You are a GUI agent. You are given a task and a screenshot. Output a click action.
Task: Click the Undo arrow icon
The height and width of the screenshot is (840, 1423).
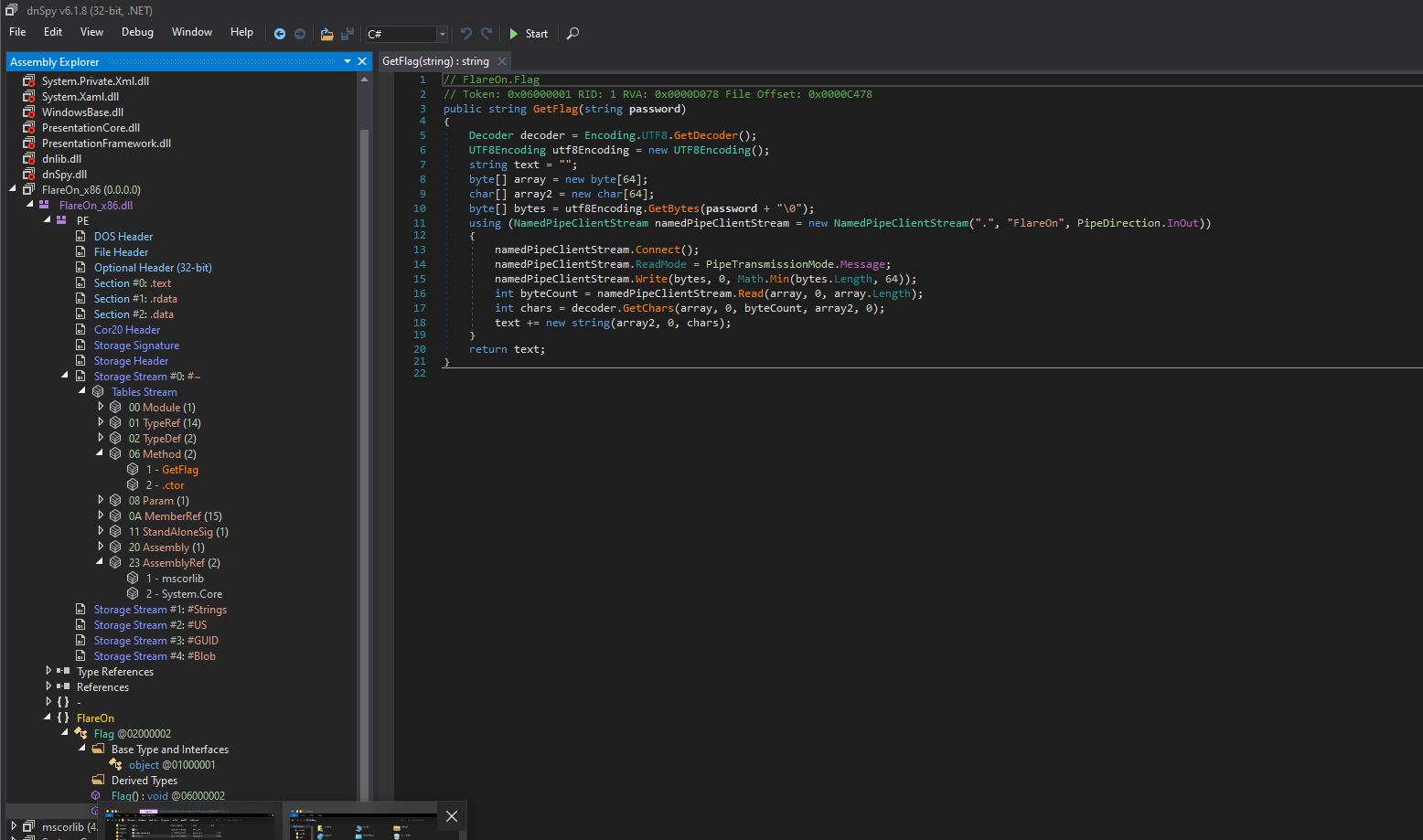[x=466, y=34]
